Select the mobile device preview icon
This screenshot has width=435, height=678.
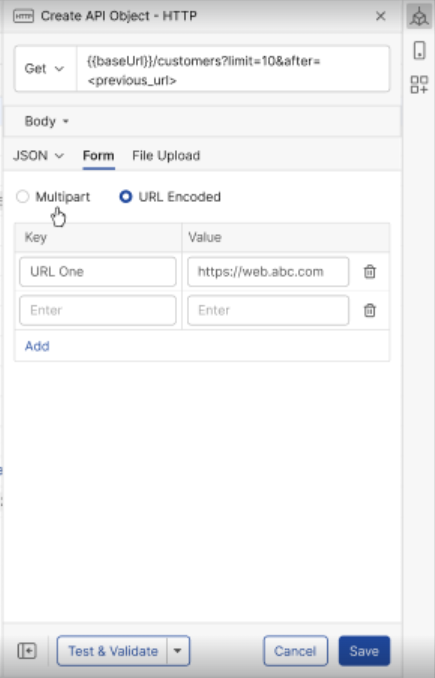pyautogui.click(x=419, y=50)
